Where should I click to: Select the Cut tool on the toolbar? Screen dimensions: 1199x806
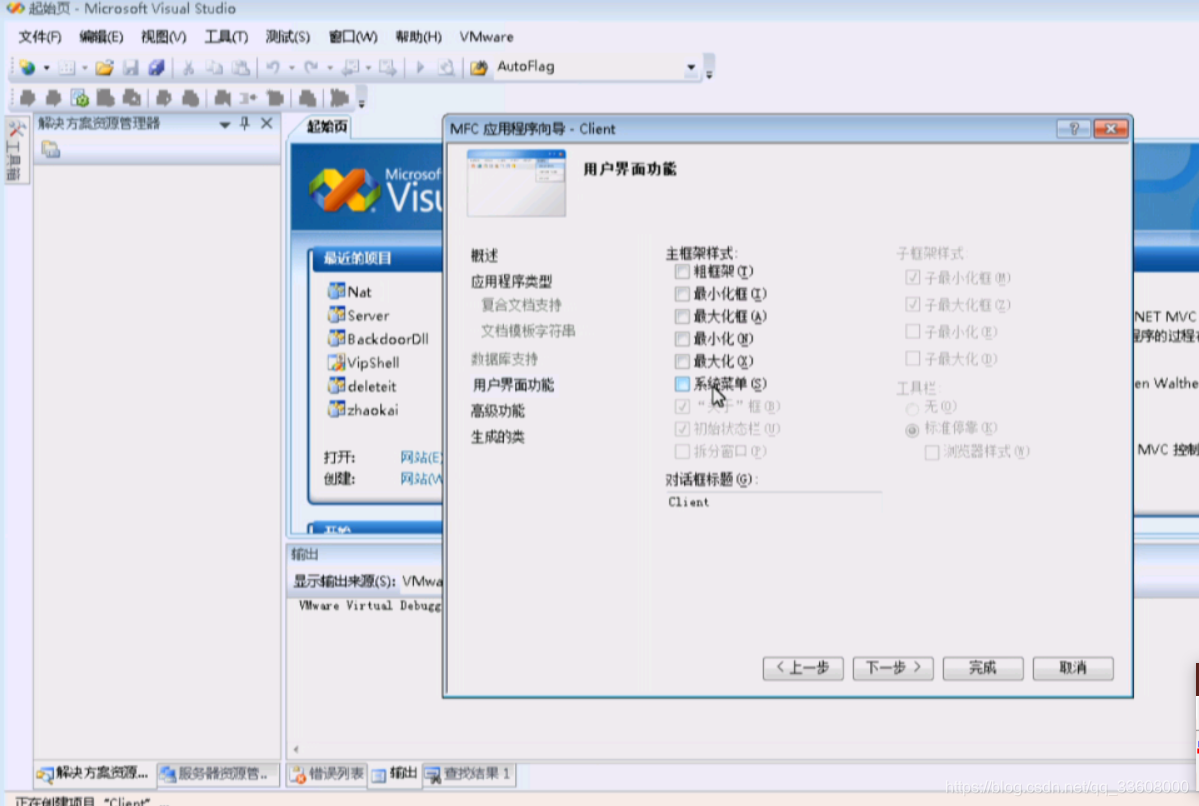pyautogui.click(x=189, y=67)
